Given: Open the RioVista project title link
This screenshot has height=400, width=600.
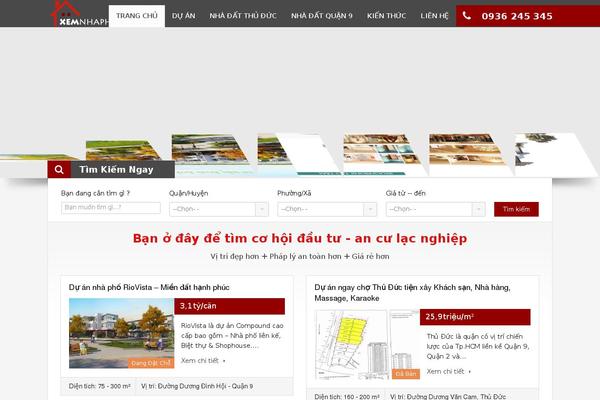Looking at the screenshot, I should coord(149,287).
